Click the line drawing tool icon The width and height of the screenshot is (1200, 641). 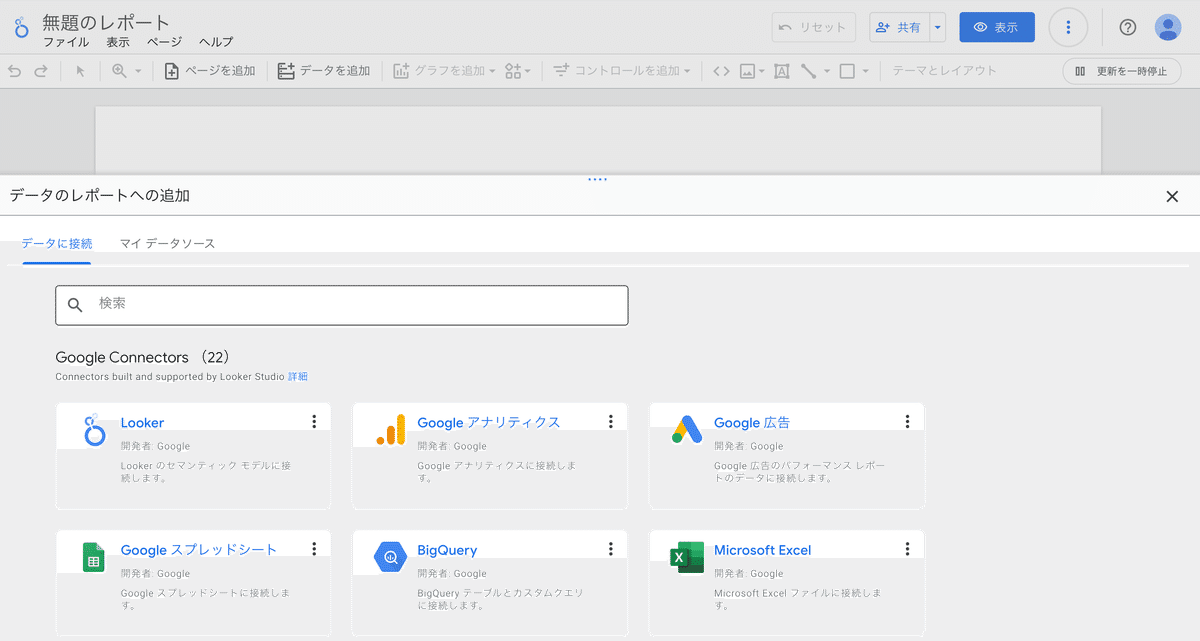pos(809,71)
